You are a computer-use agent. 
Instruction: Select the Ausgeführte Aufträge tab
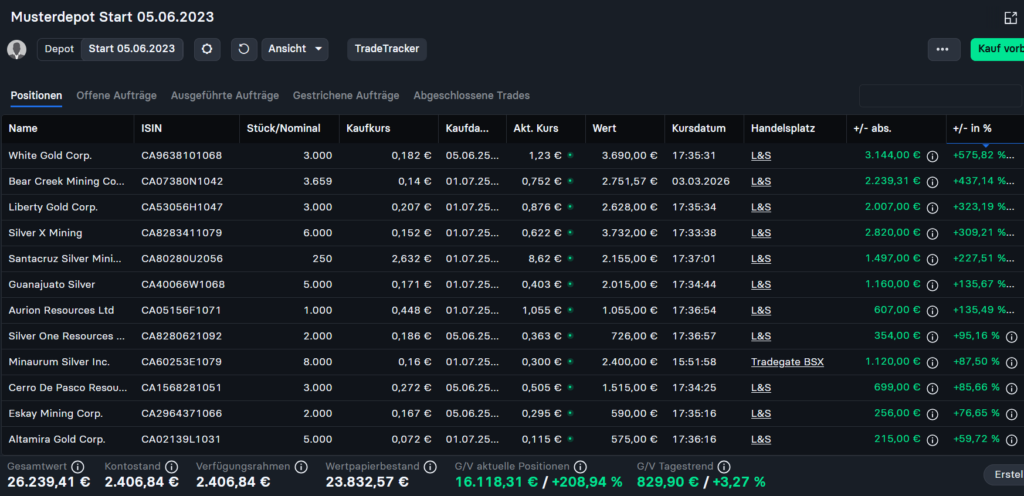[224, 95]
